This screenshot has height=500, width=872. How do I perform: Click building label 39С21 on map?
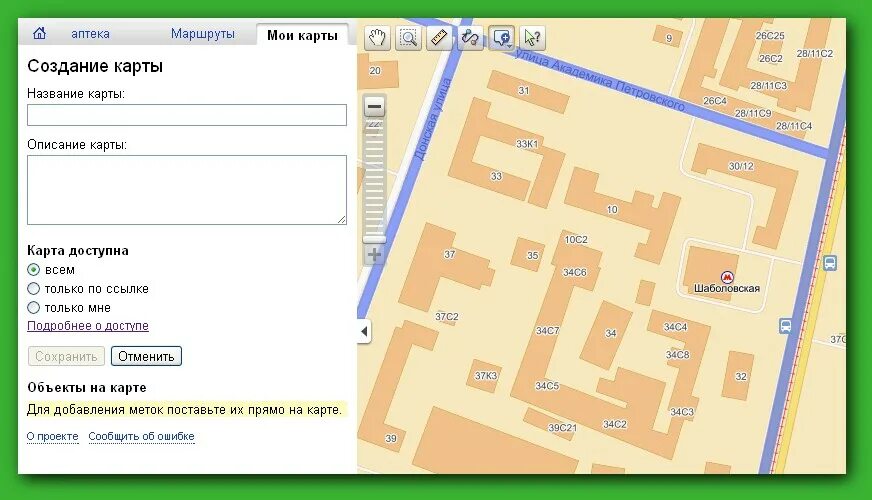pyautogui.click(x=562, y=428)
